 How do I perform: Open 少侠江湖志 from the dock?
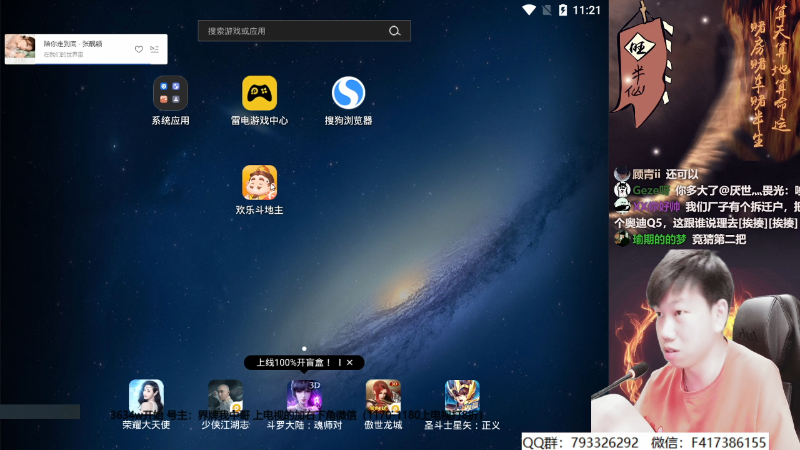[x=225, y=396]
